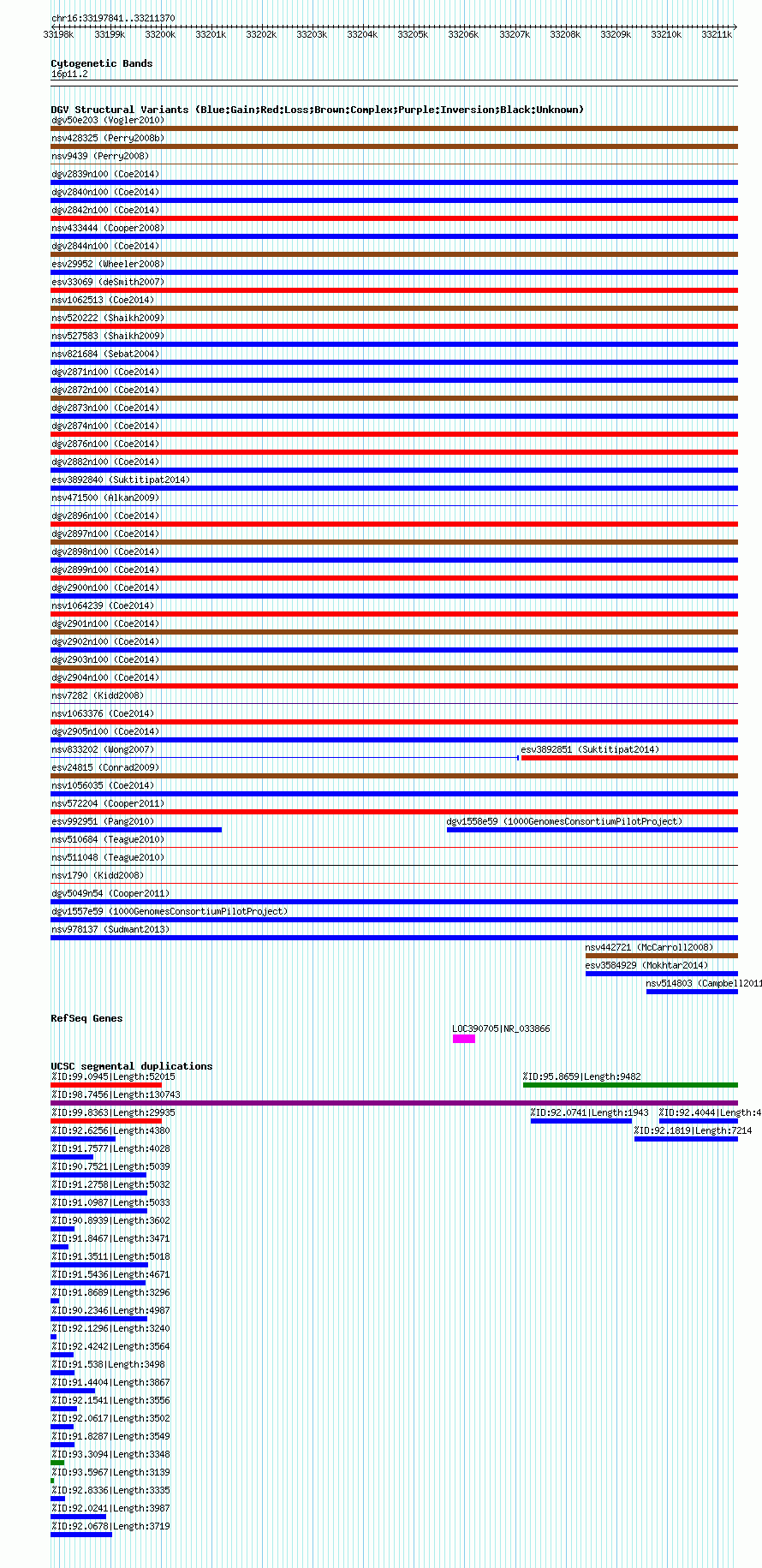Open esv3892840 (Suktitipat2014) variant
This screenshot has width=762, height=1568.
pyautogui.click(x=121, y=480)
